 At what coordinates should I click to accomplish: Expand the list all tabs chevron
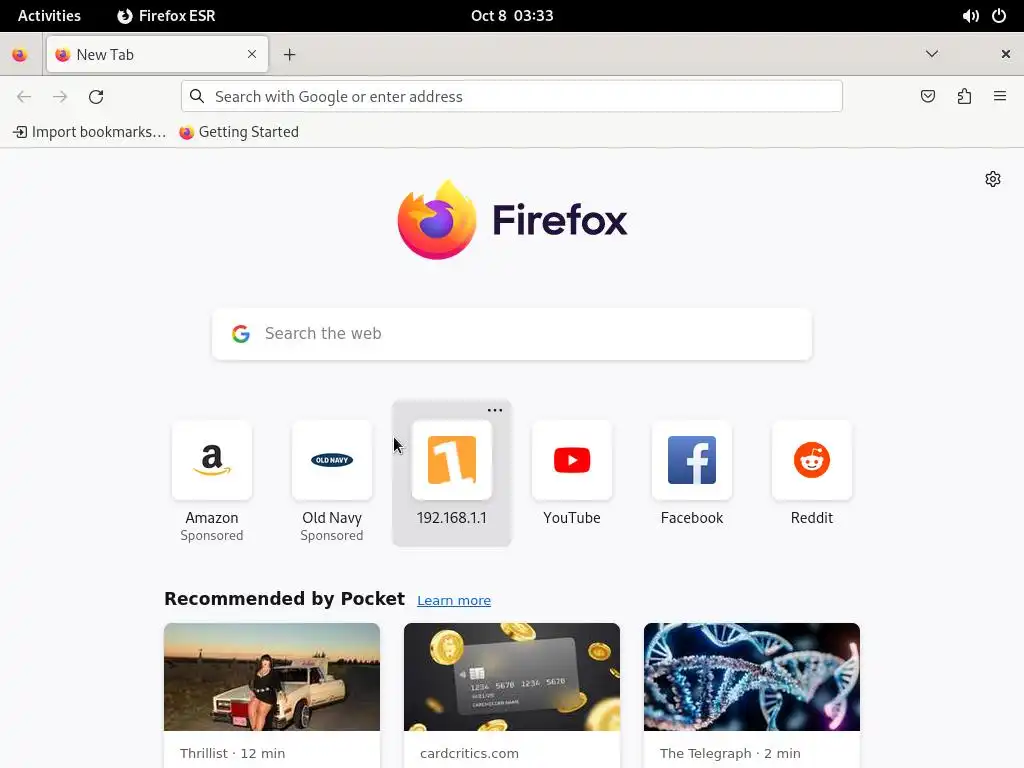tap(932, 54)
